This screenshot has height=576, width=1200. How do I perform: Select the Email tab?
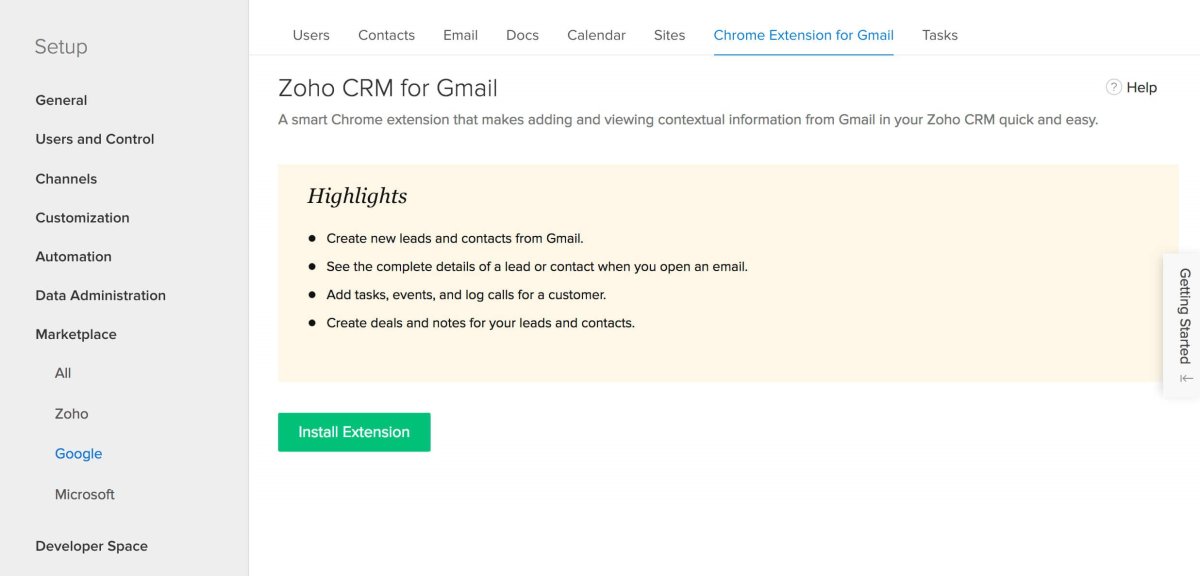click(460, 35)
